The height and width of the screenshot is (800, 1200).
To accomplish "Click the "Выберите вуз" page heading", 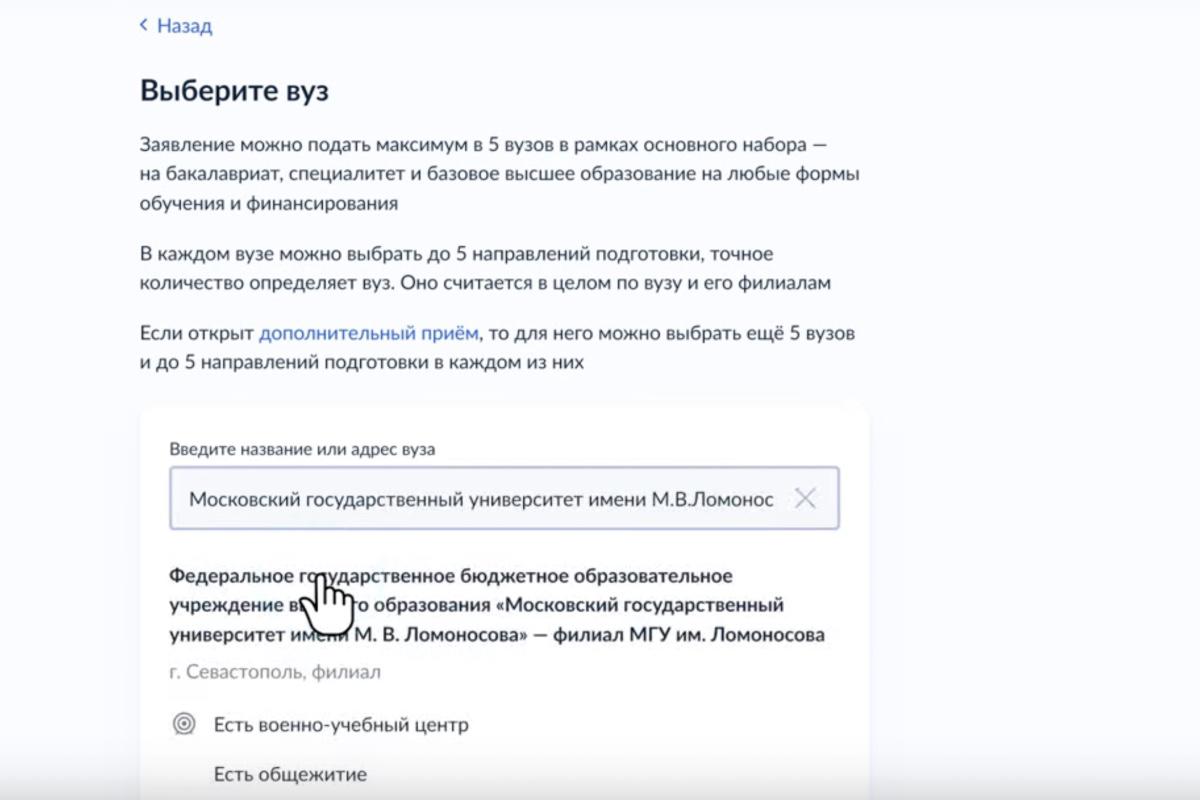I will tap(234, 91).
